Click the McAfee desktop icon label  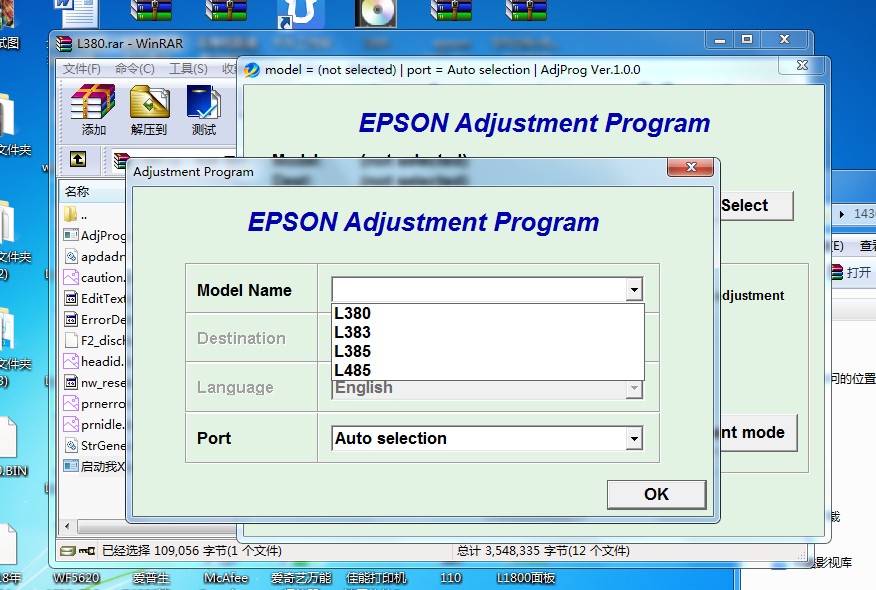(x=226, y=578)
